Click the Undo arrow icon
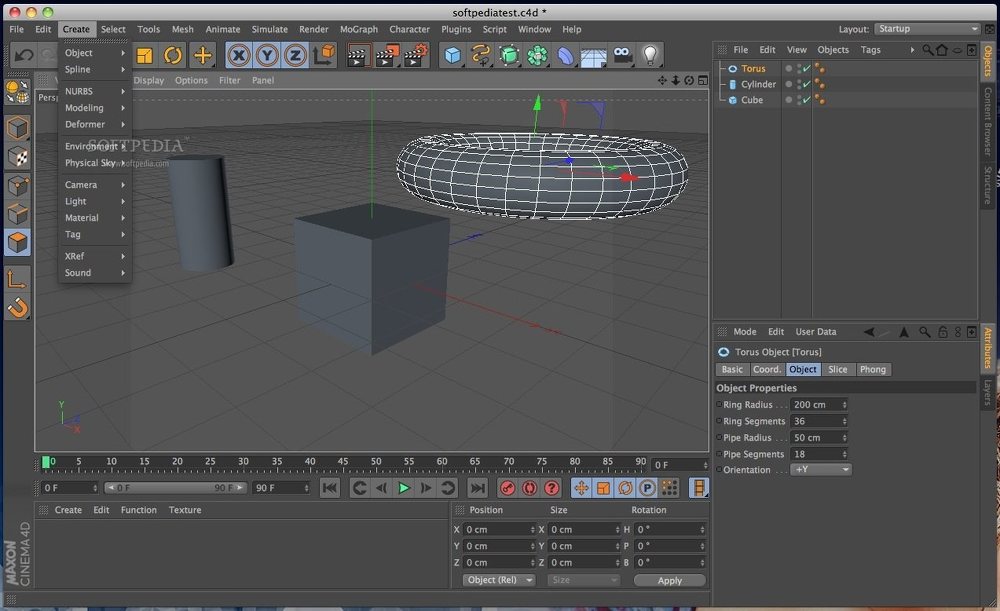This screenshot has width=1000, height=611. [24, 55]
